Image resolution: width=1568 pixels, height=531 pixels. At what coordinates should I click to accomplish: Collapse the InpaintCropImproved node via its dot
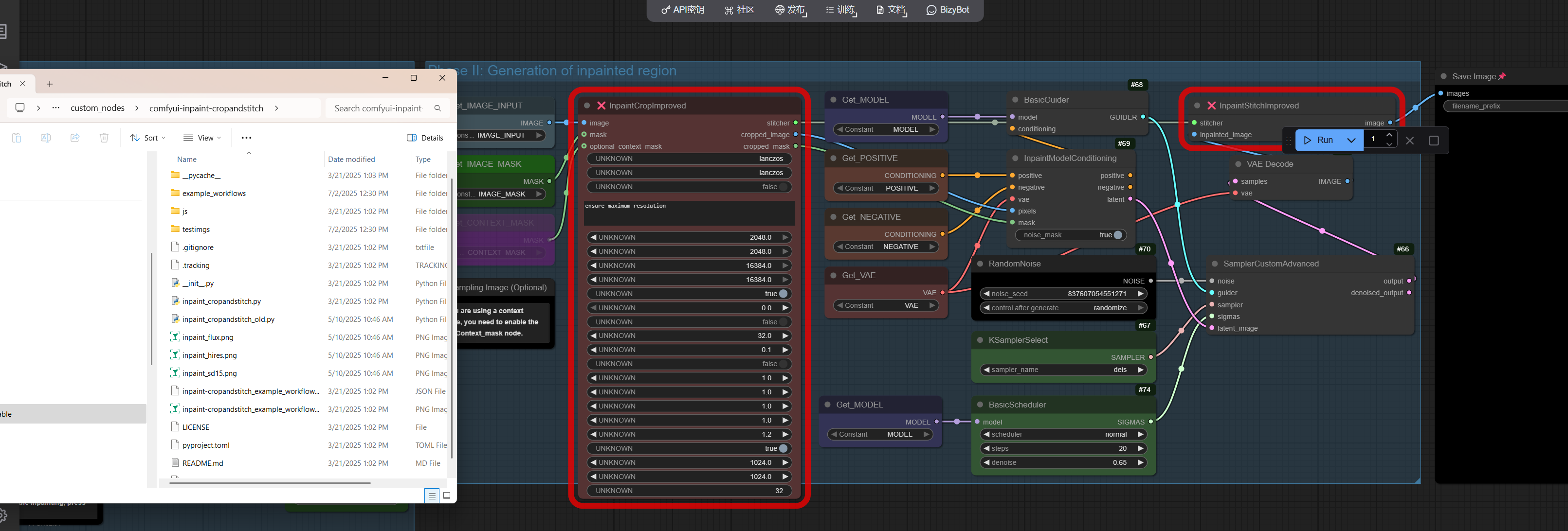pyautogui.click(x=587, y=105)
